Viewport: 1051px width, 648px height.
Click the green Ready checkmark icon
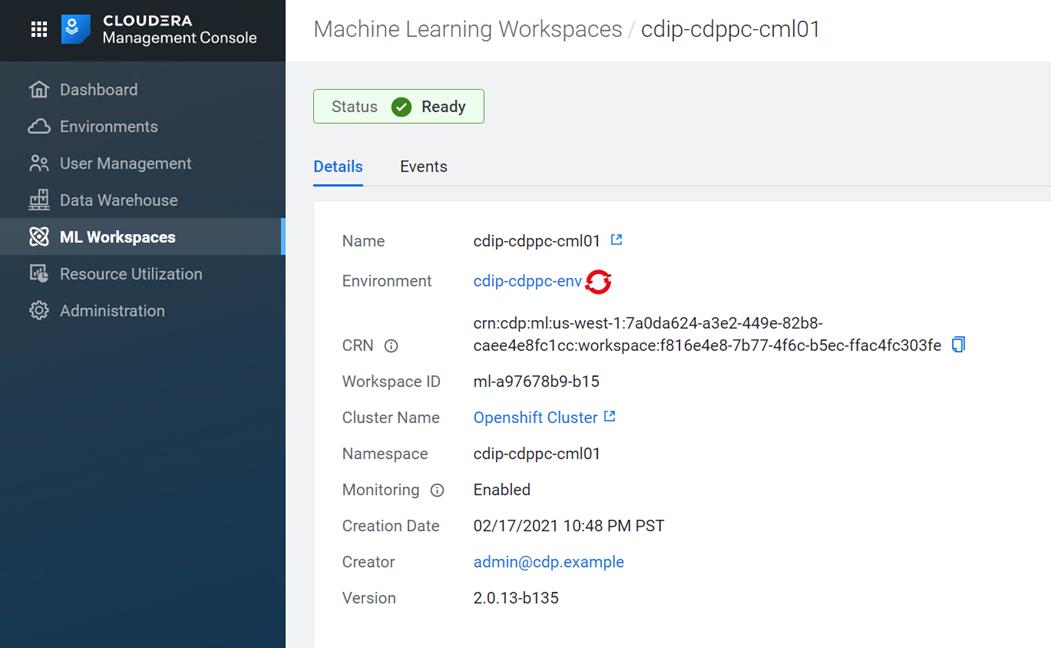coord(401,107)
